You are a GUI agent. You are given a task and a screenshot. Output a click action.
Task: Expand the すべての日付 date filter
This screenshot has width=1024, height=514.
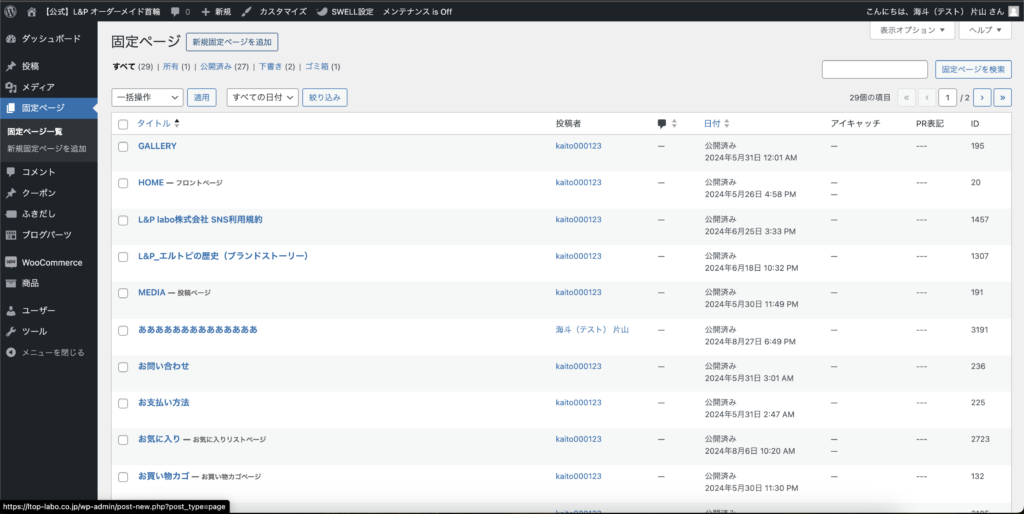tap(263, 97)
